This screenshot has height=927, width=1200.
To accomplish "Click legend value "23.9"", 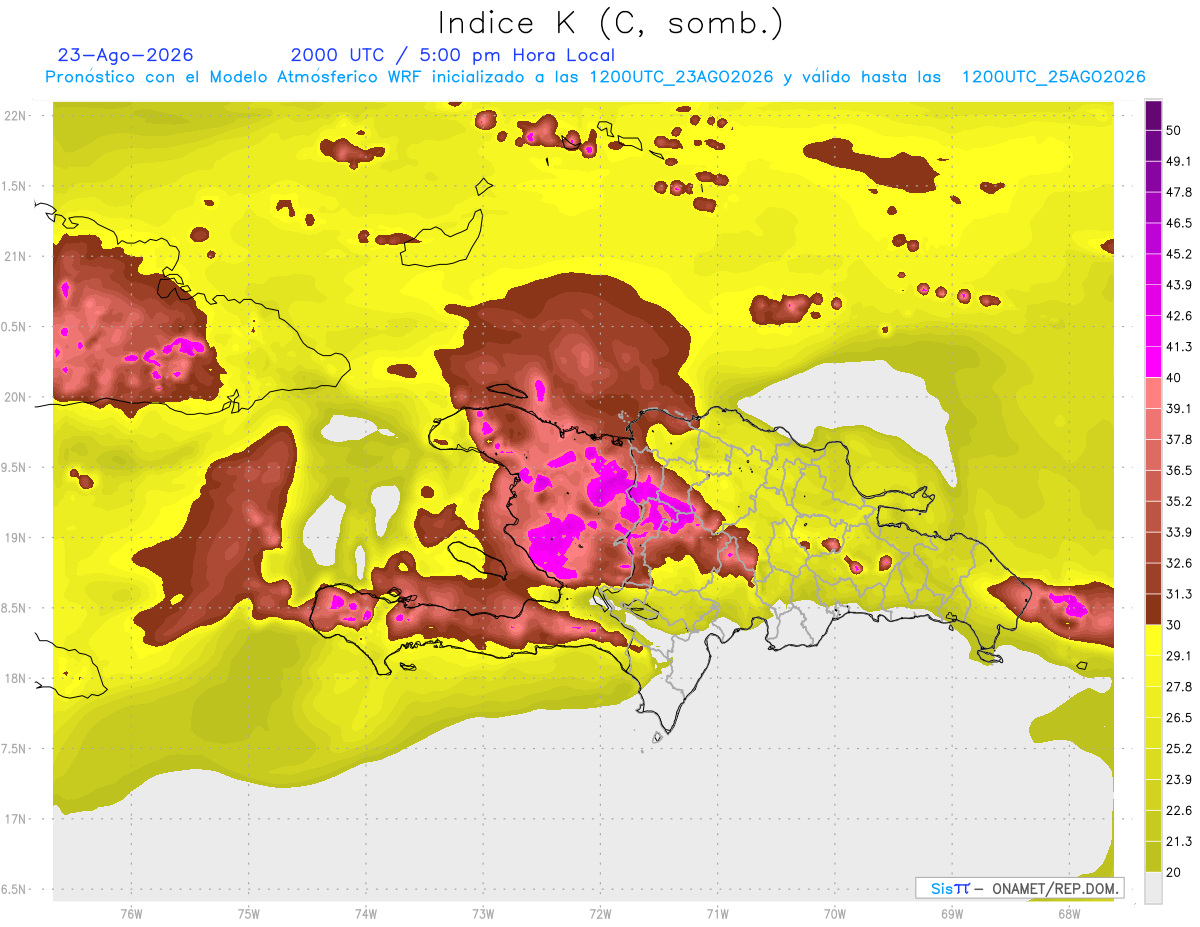I will (1178, 779).
